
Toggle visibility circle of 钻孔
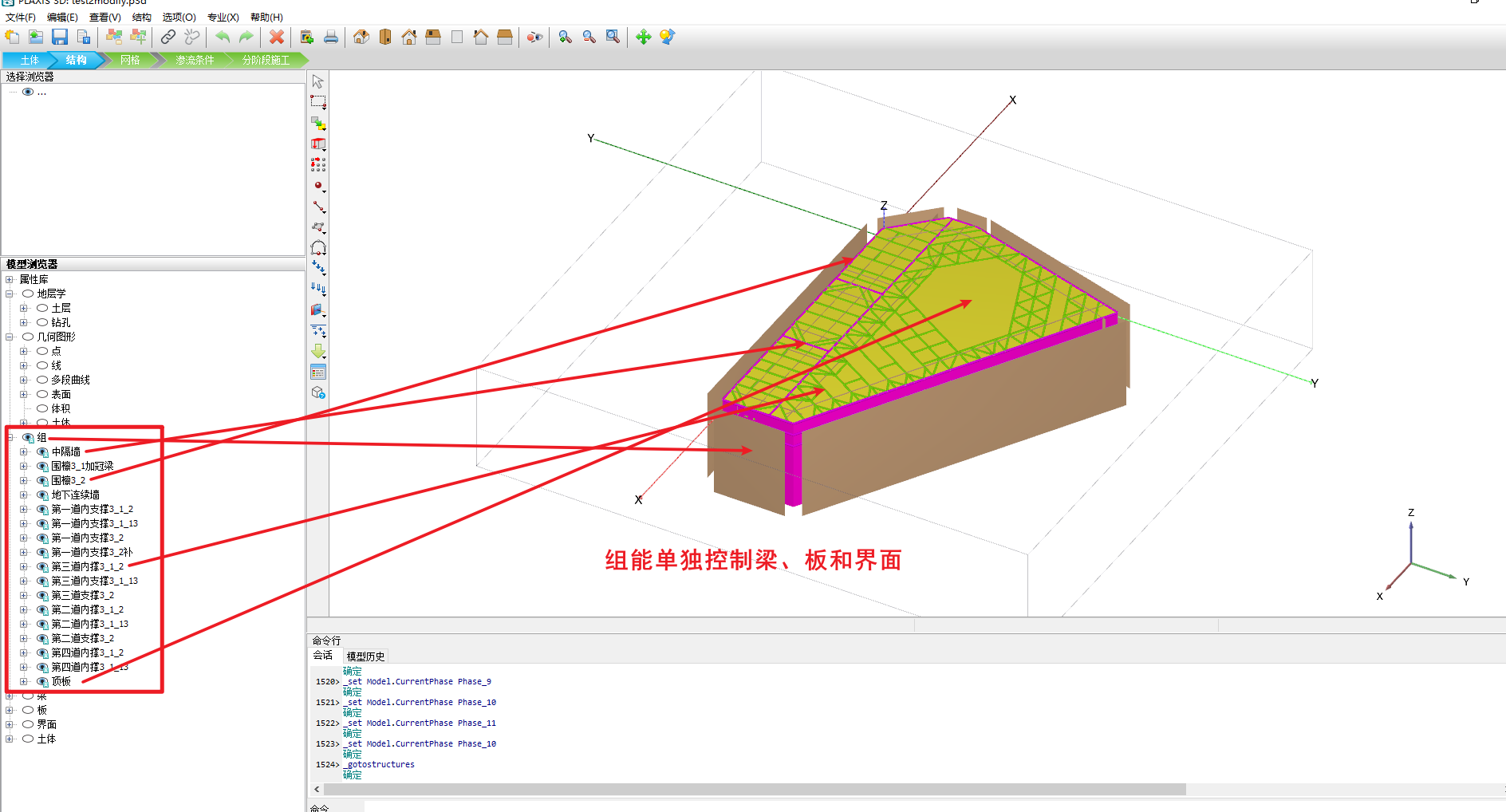pos(42,322)
